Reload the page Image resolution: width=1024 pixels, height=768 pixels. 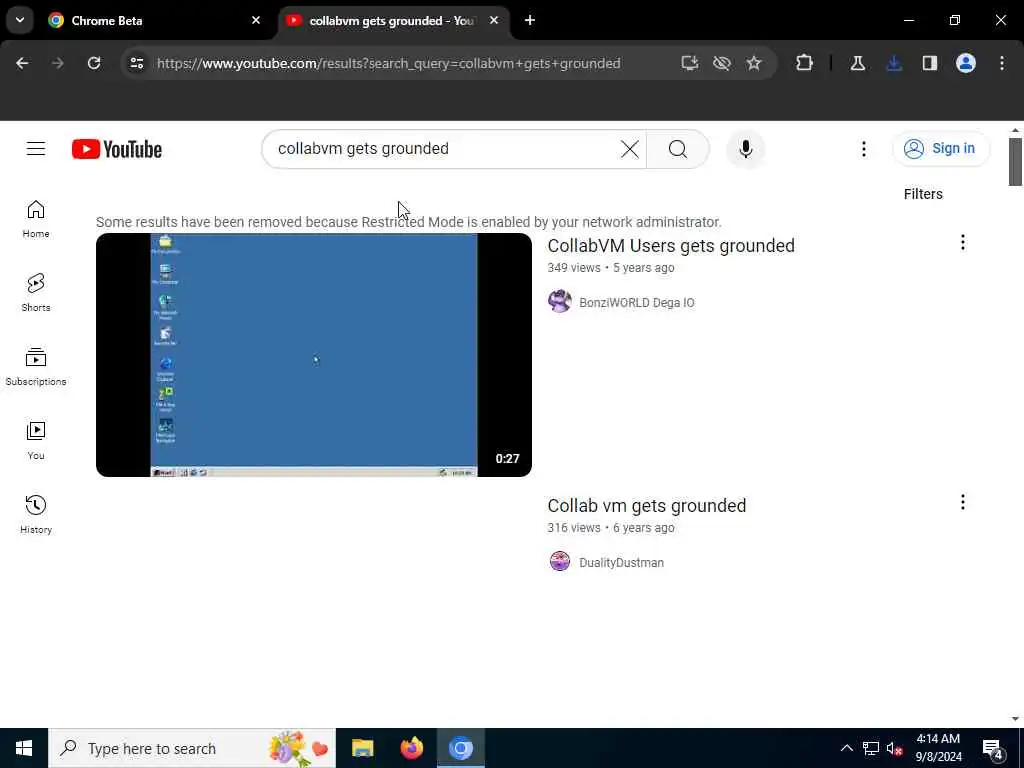pos(94,63)
